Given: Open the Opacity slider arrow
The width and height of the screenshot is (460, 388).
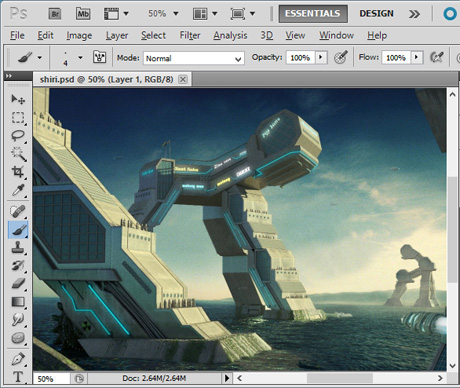Looking at the screenshot, I should tap(321, 58).
